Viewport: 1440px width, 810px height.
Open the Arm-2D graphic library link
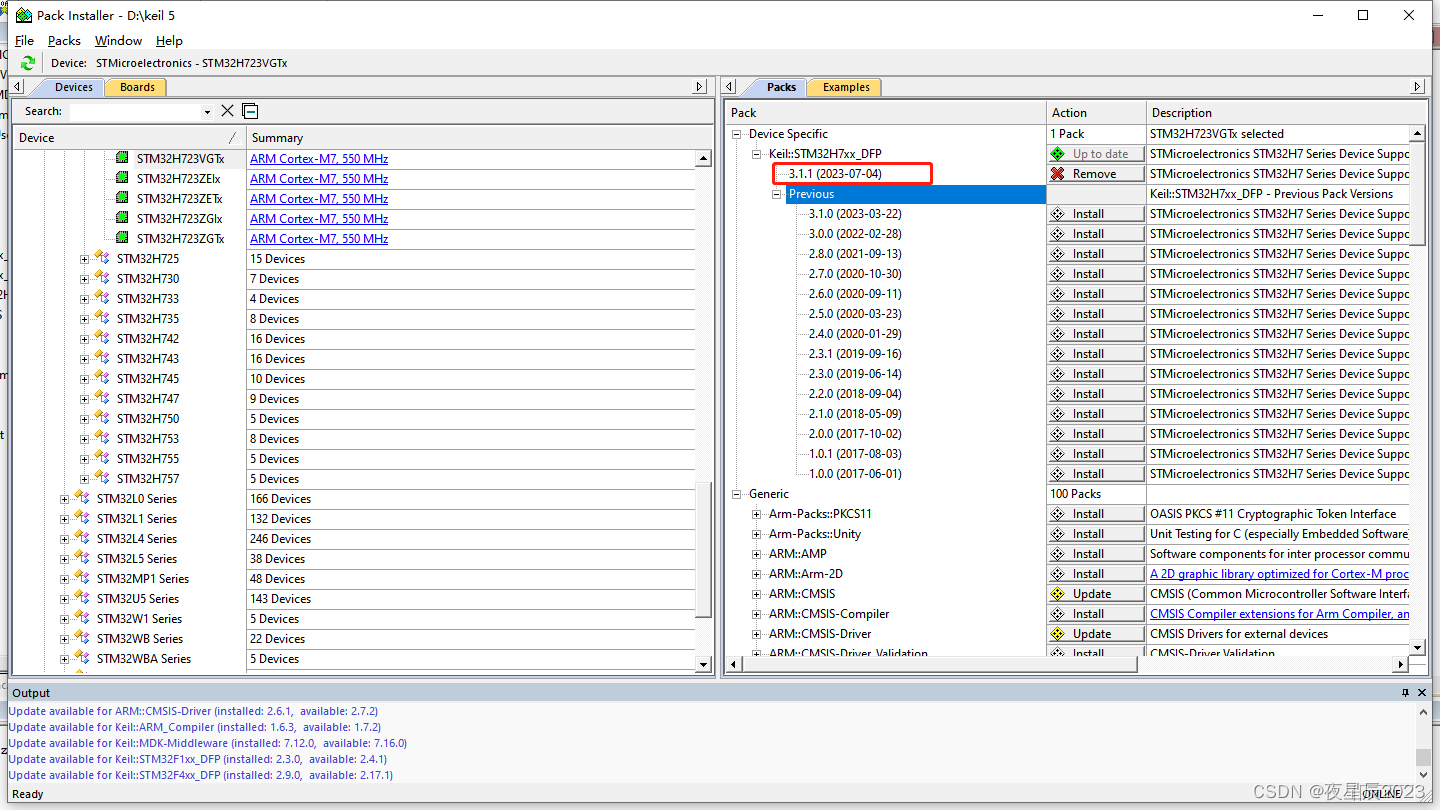[1279, 574]
